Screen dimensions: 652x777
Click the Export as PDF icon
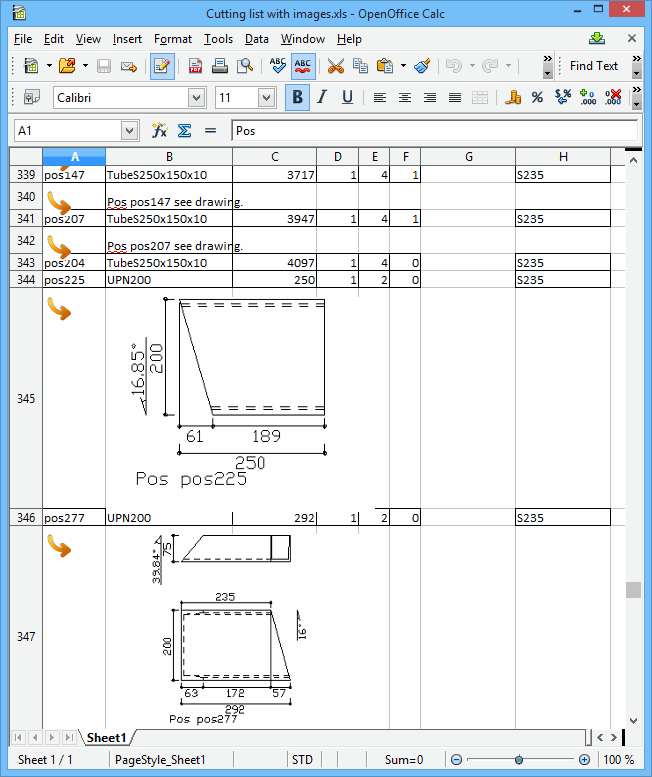click(x=196, y=66)
